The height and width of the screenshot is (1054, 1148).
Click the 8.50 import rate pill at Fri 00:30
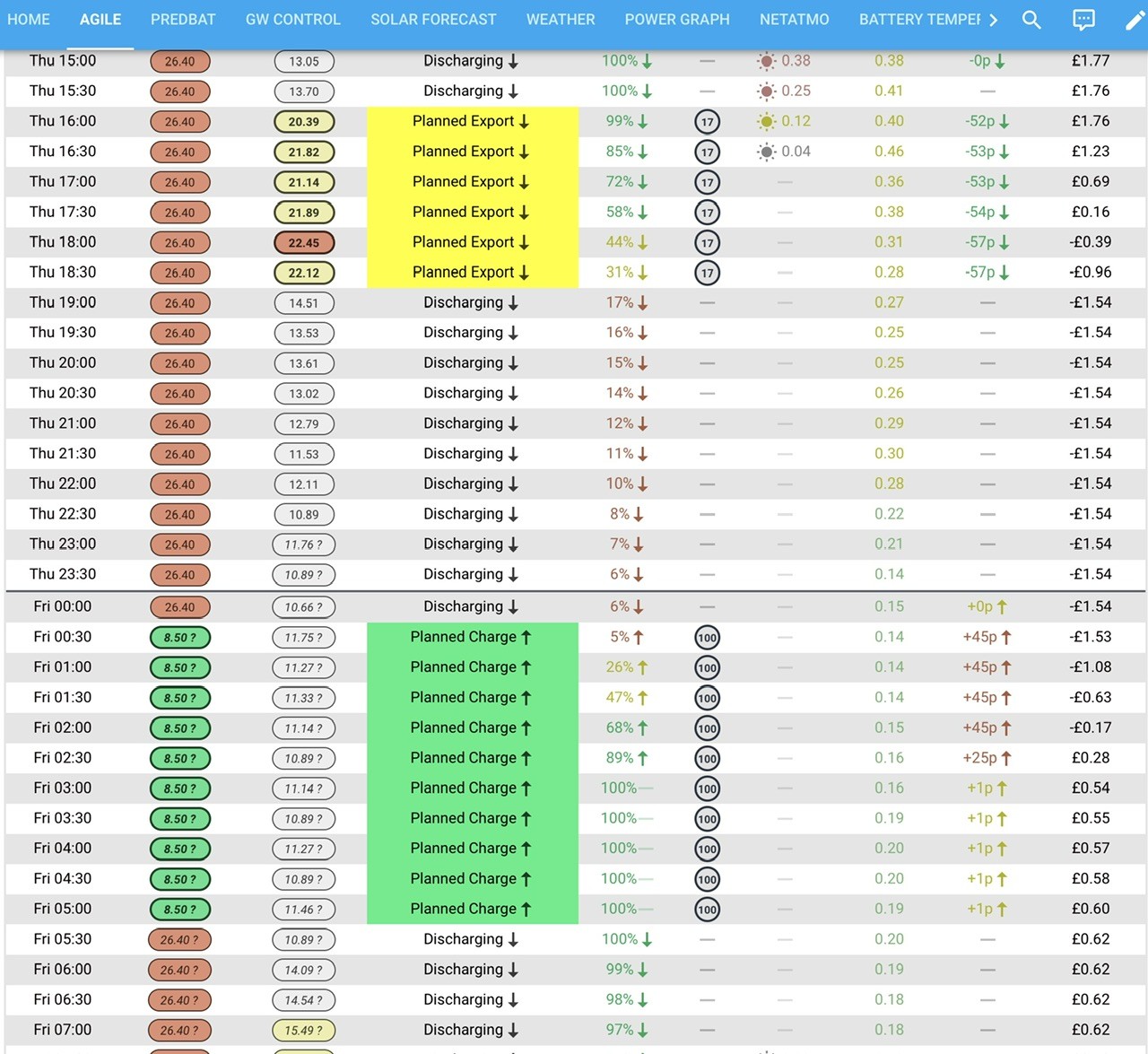[179, 638]
